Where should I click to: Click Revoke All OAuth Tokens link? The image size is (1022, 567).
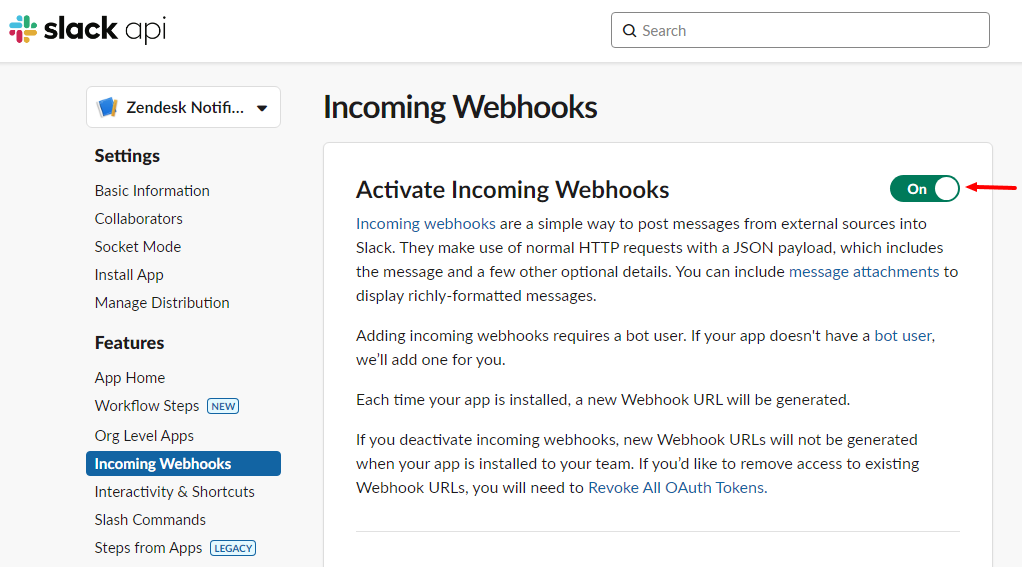[x=676, y=488]
